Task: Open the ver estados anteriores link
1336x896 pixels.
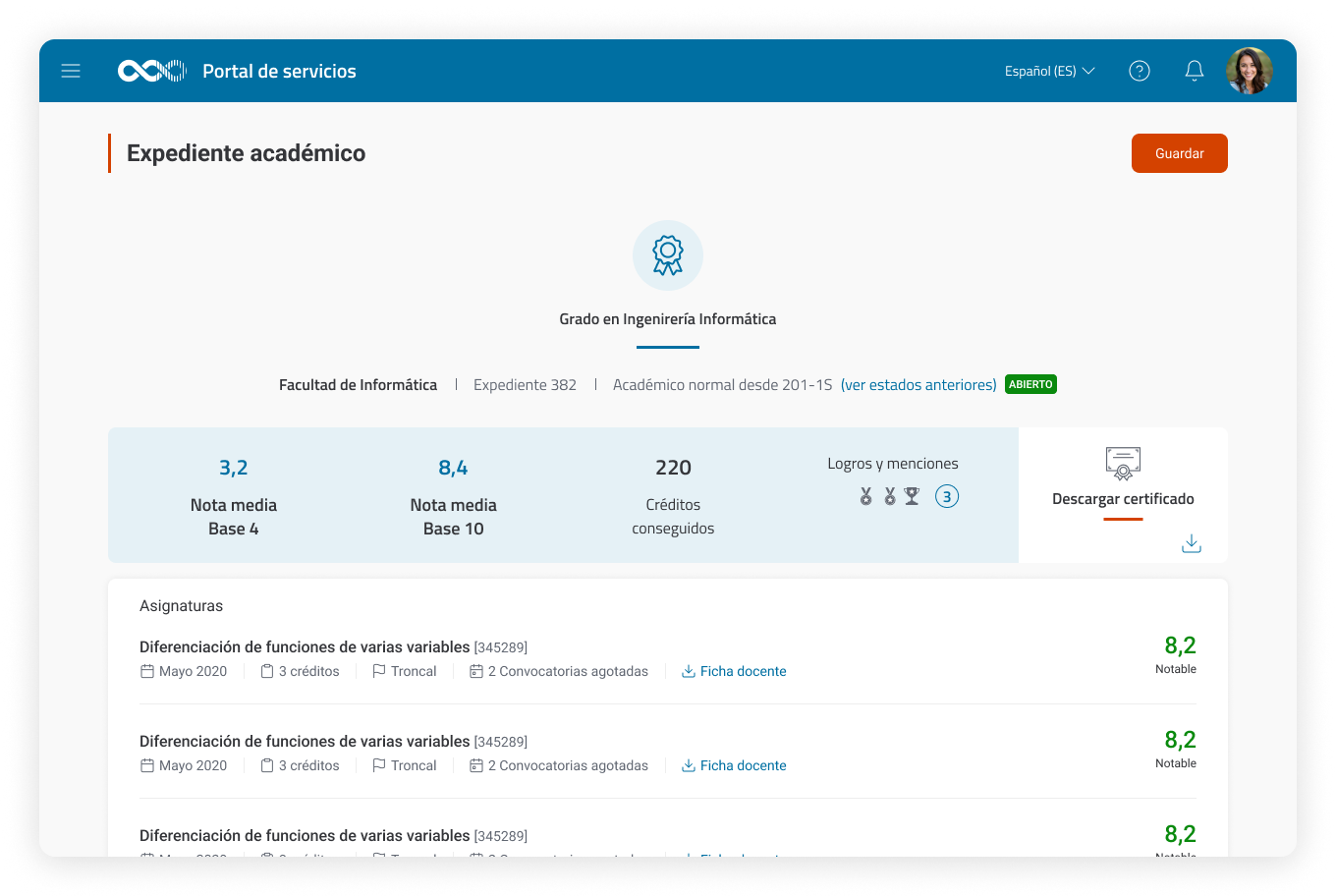Action: pos(918,385)
